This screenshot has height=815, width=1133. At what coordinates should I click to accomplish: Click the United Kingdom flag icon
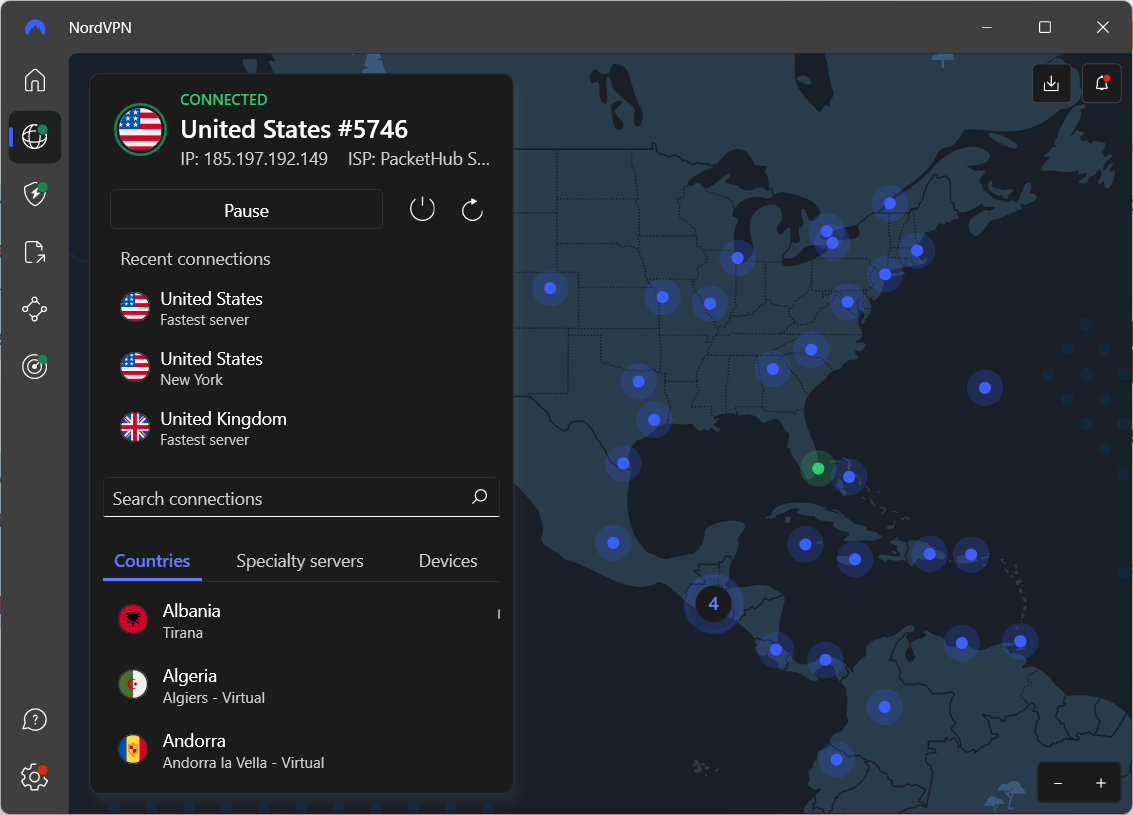pyautogui.click(x=135, y=427)
